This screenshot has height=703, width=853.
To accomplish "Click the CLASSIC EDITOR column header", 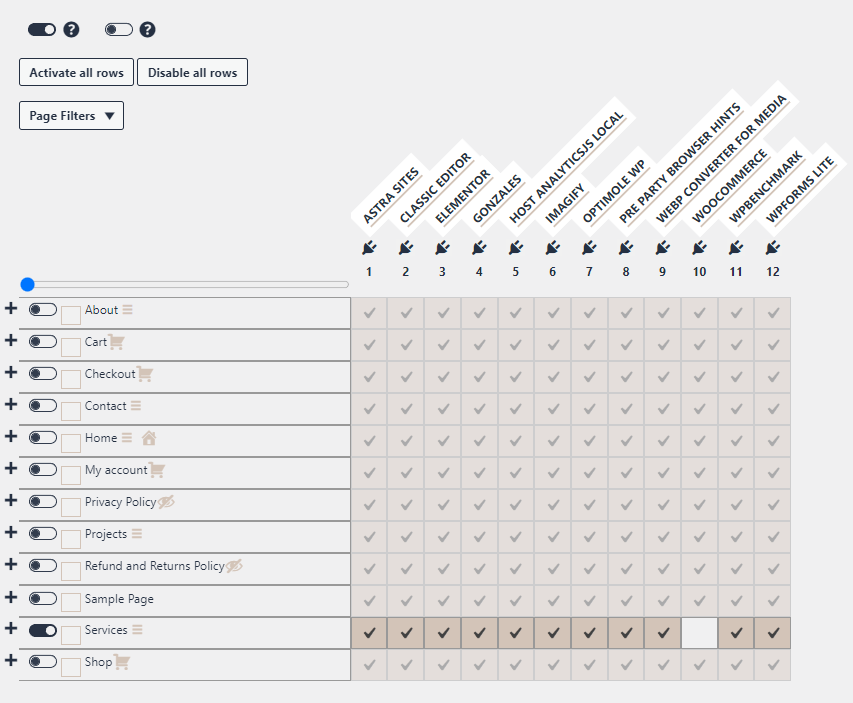I will pyautogui.click(x=435, y=188).
